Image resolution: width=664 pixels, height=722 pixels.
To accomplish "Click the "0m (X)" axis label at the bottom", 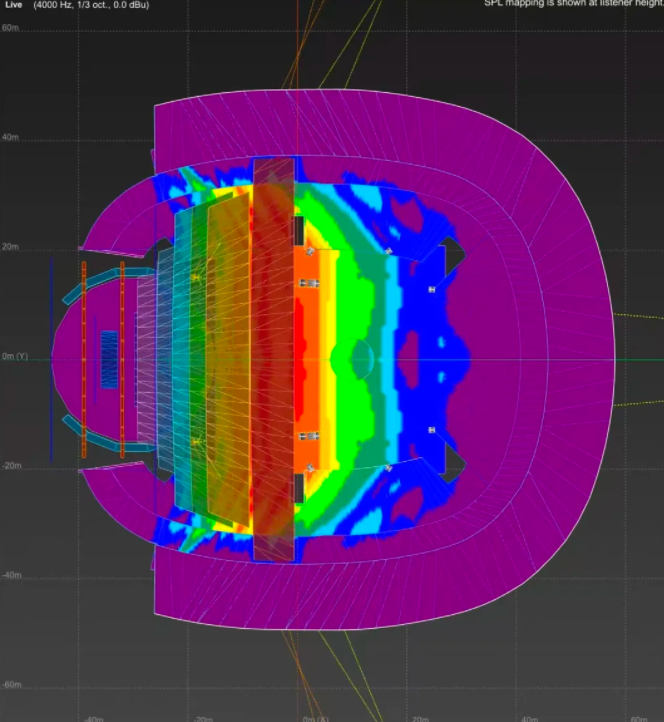I will (x=313, y=718).
